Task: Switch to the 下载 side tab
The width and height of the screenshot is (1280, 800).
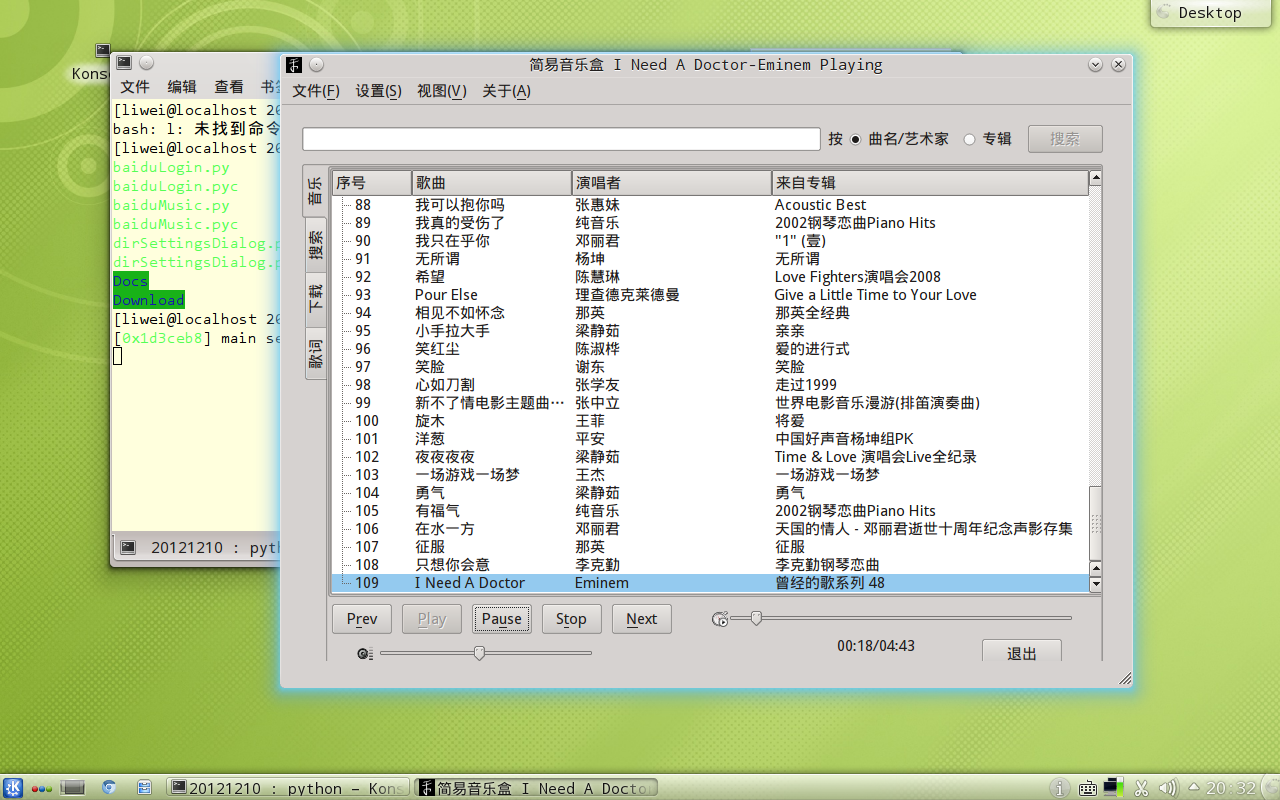Action: [316, 299]
